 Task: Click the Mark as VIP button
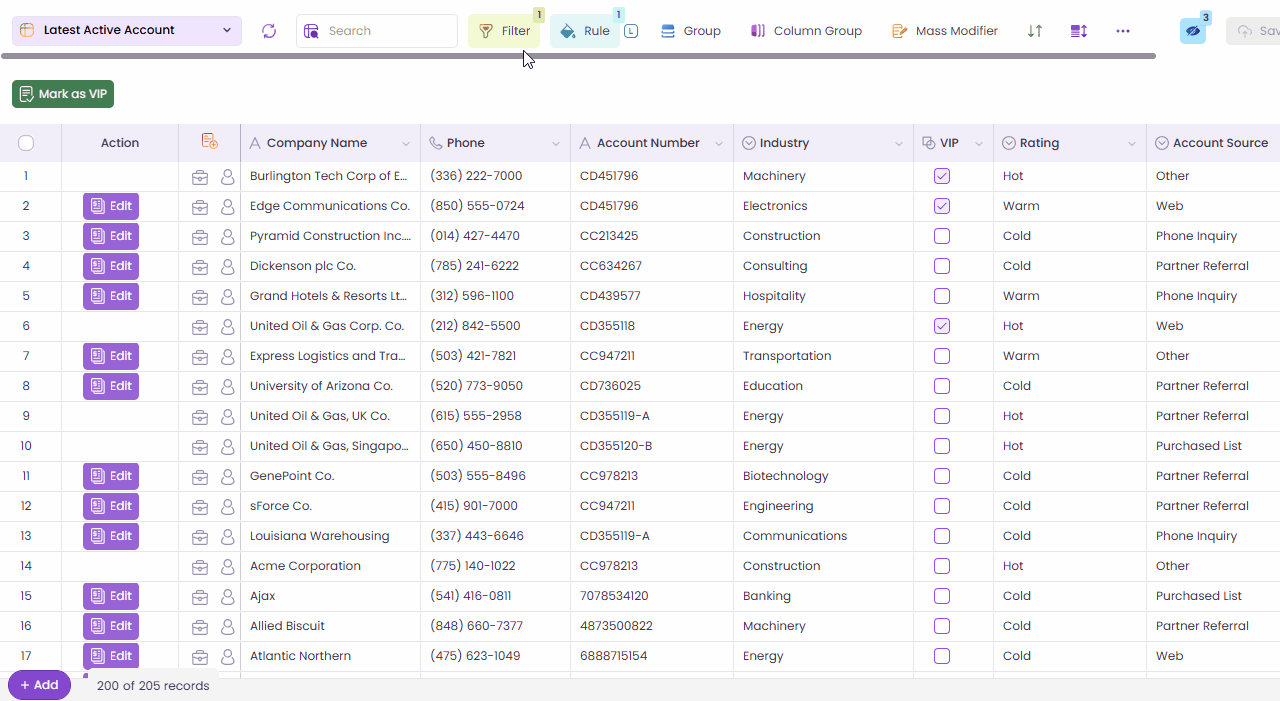pyautogui.click(x=63, y=94)
